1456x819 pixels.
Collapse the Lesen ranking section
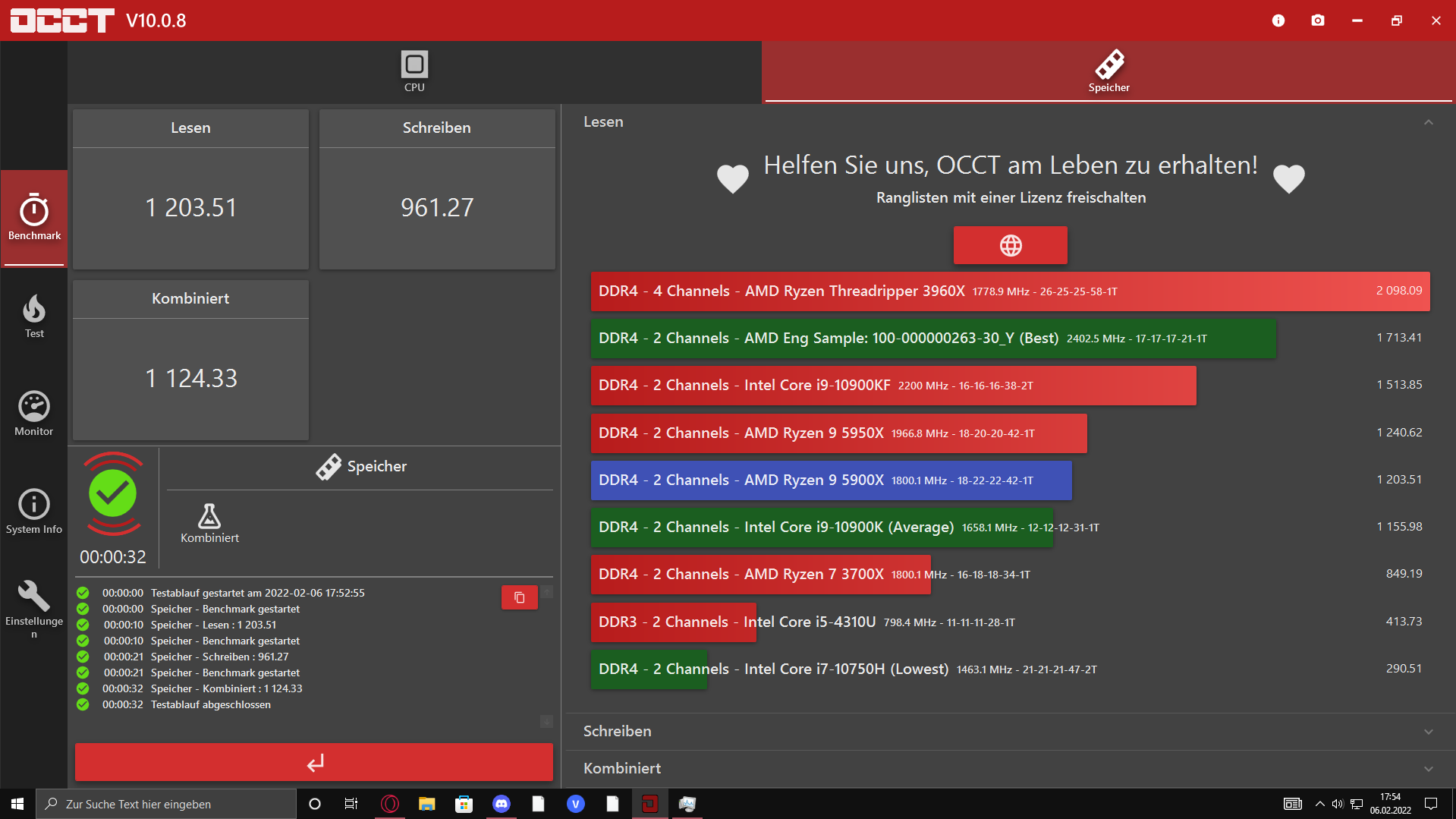click(1428, 122)
